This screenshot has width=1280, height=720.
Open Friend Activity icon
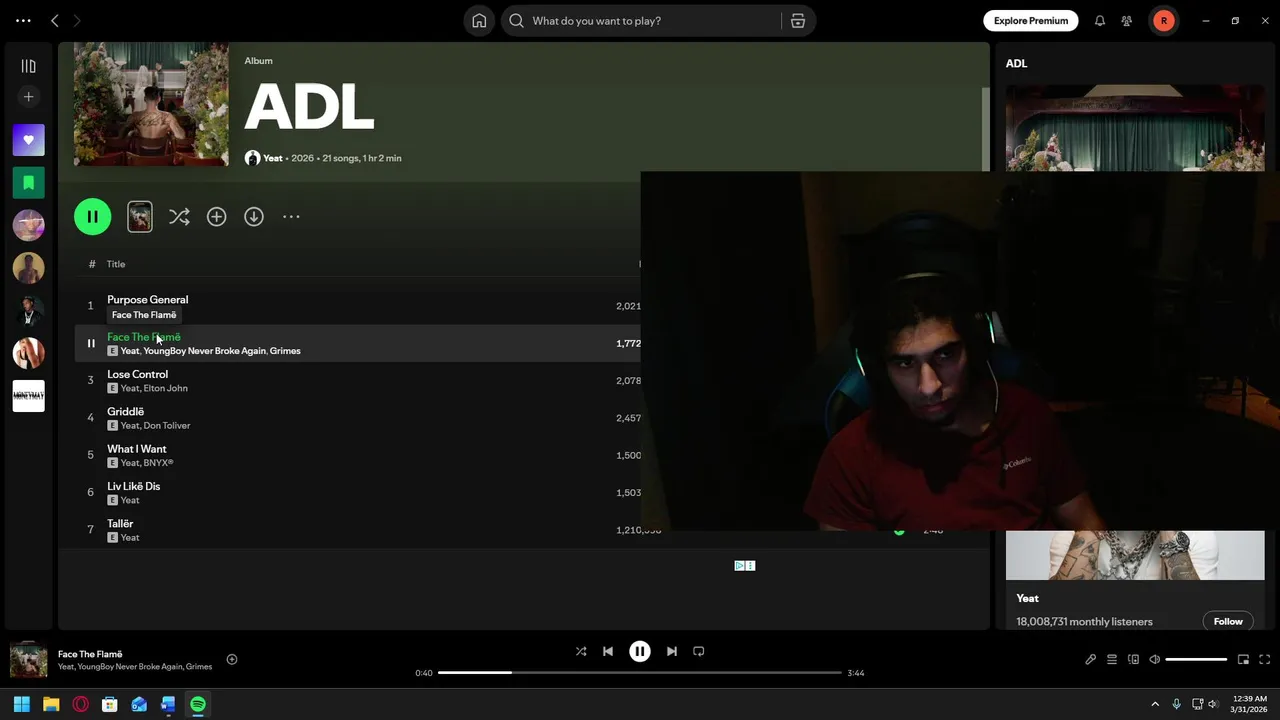[x=1127, y=21]
